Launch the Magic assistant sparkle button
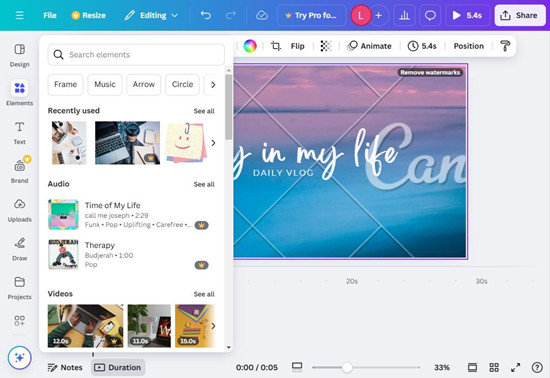The height and width of the screenshot is (378, 550). (x=20, y=358)
